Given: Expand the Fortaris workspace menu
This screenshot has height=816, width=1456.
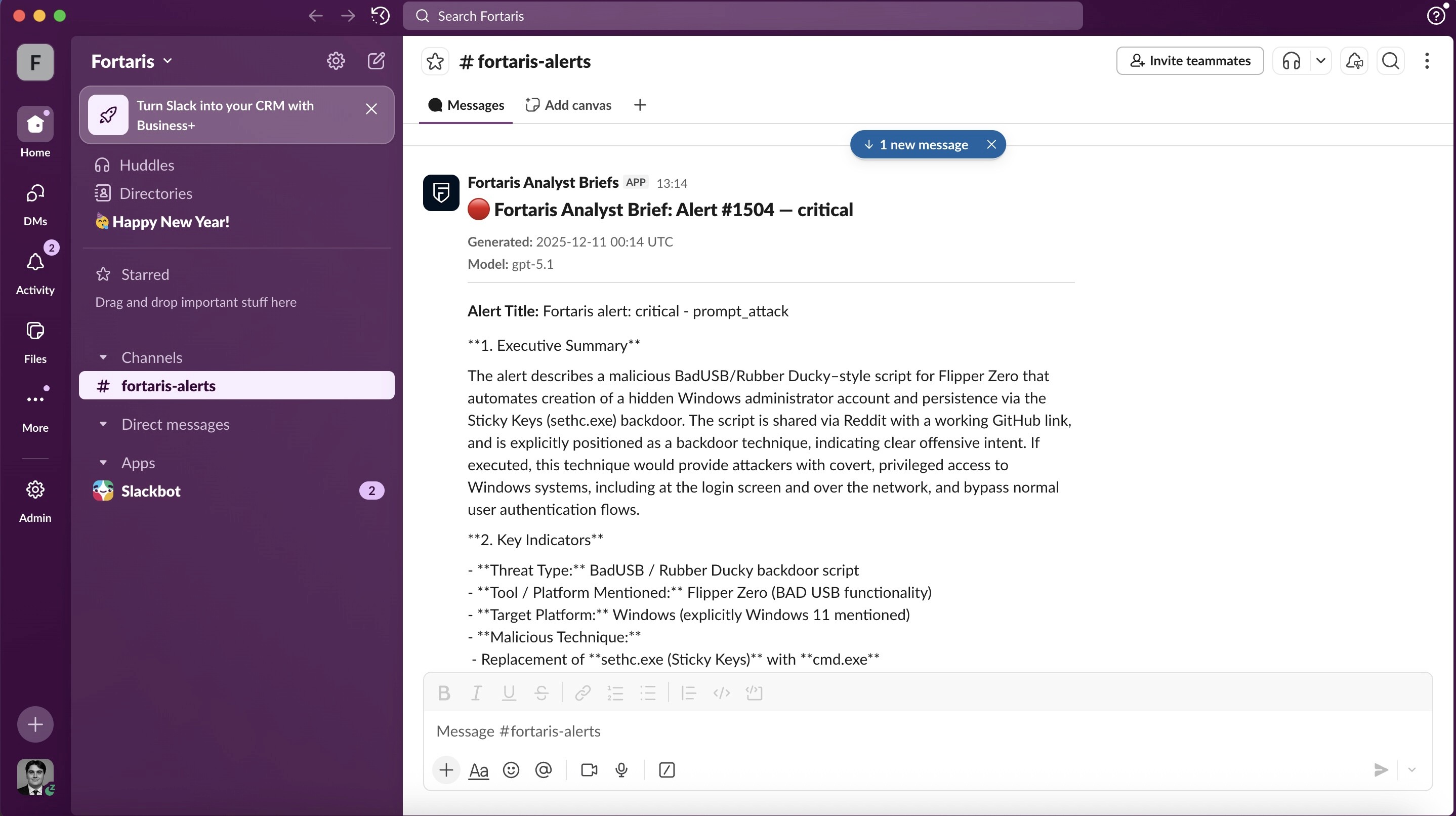Looking at the screenshot, I should point(131,61).
